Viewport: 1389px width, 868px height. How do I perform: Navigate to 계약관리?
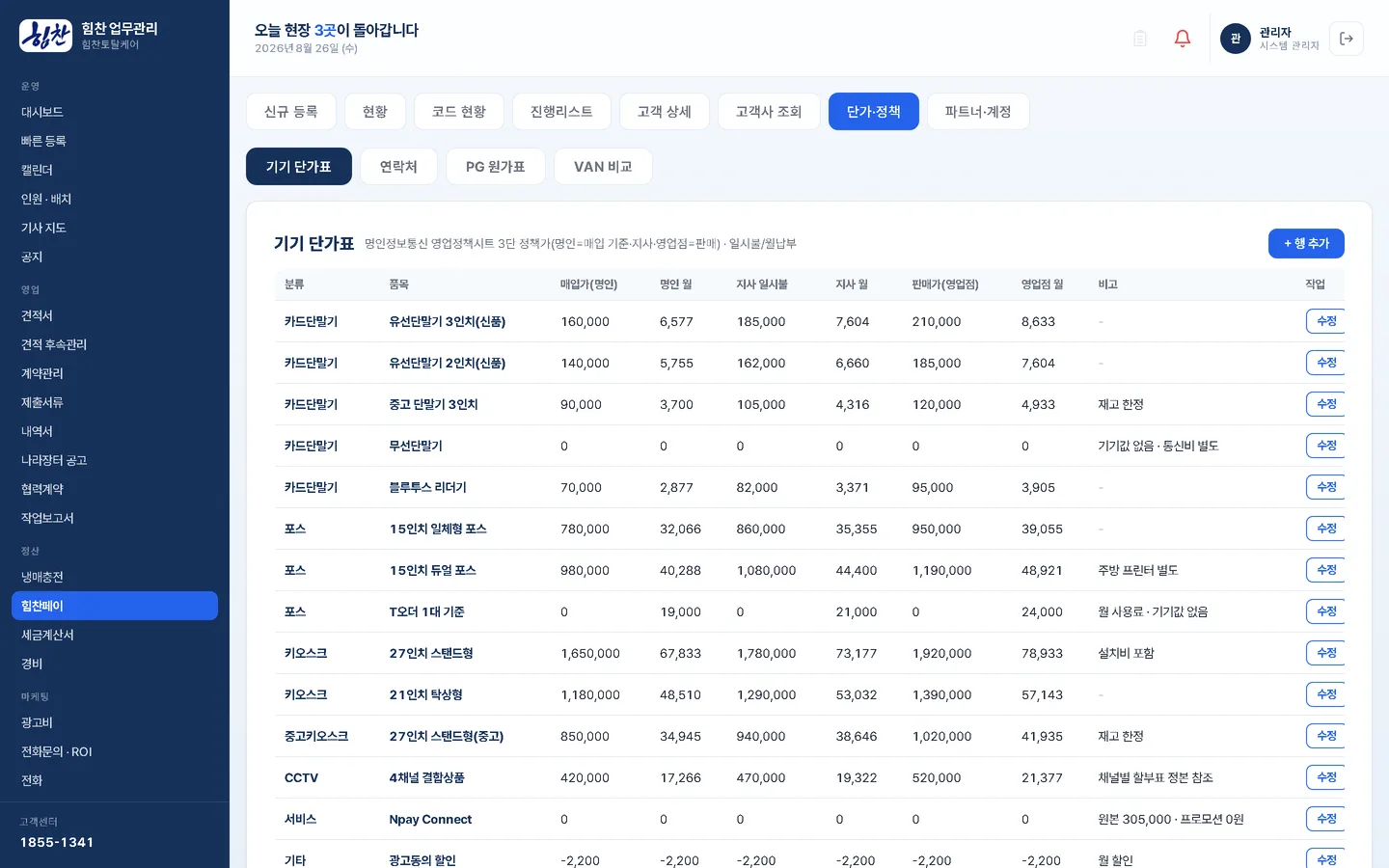tap(115, 373)
